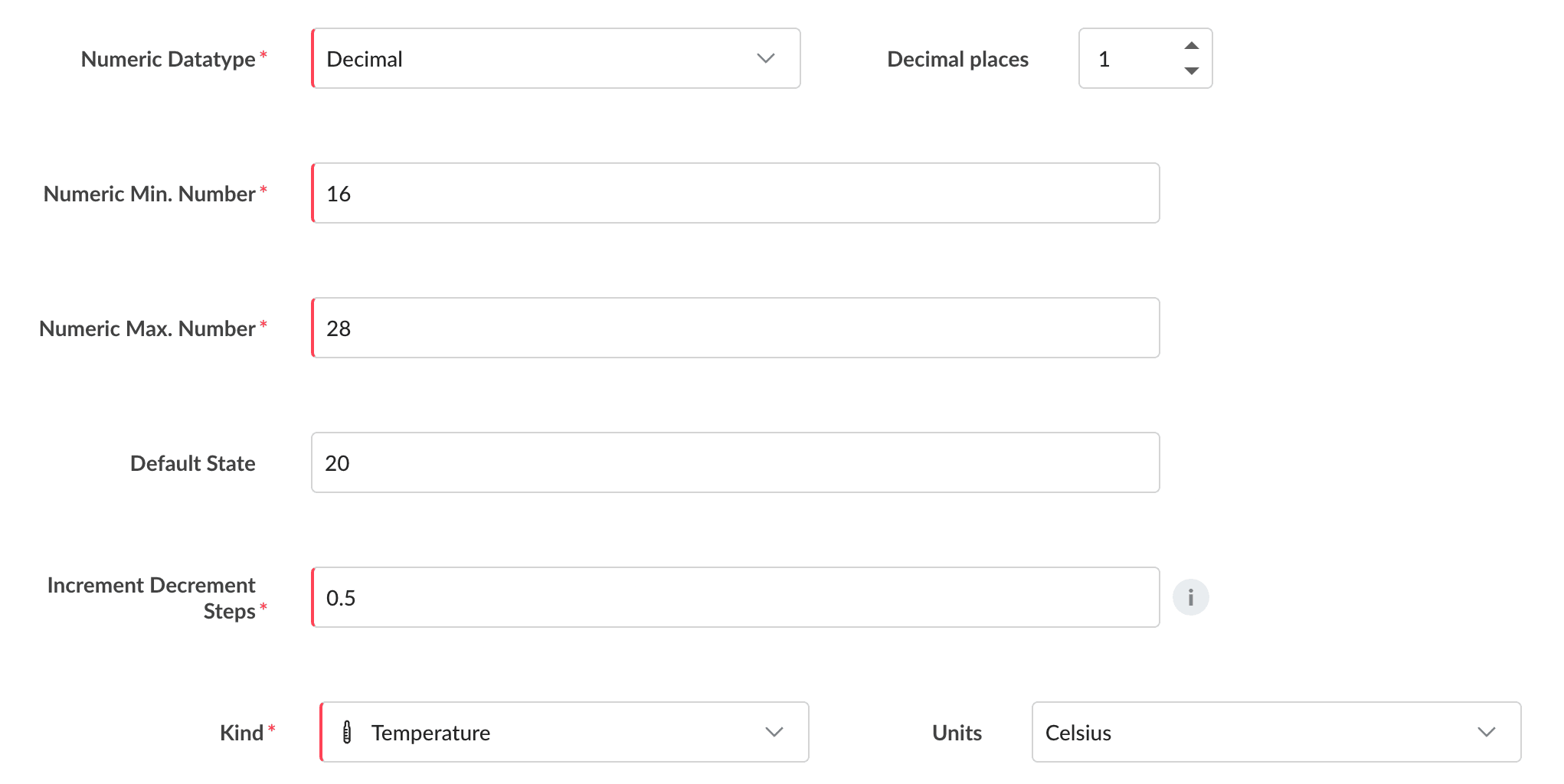This screenshot has width=1564, height=784.
Task: Expand the Kind Temperature dropdown chevron
Action: tap(774, 732)
